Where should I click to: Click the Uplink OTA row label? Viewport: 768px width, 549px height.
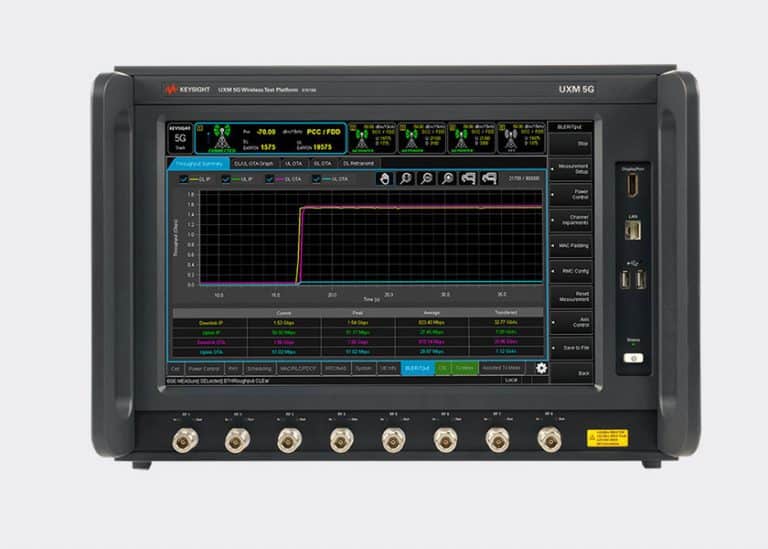(211, 352)
